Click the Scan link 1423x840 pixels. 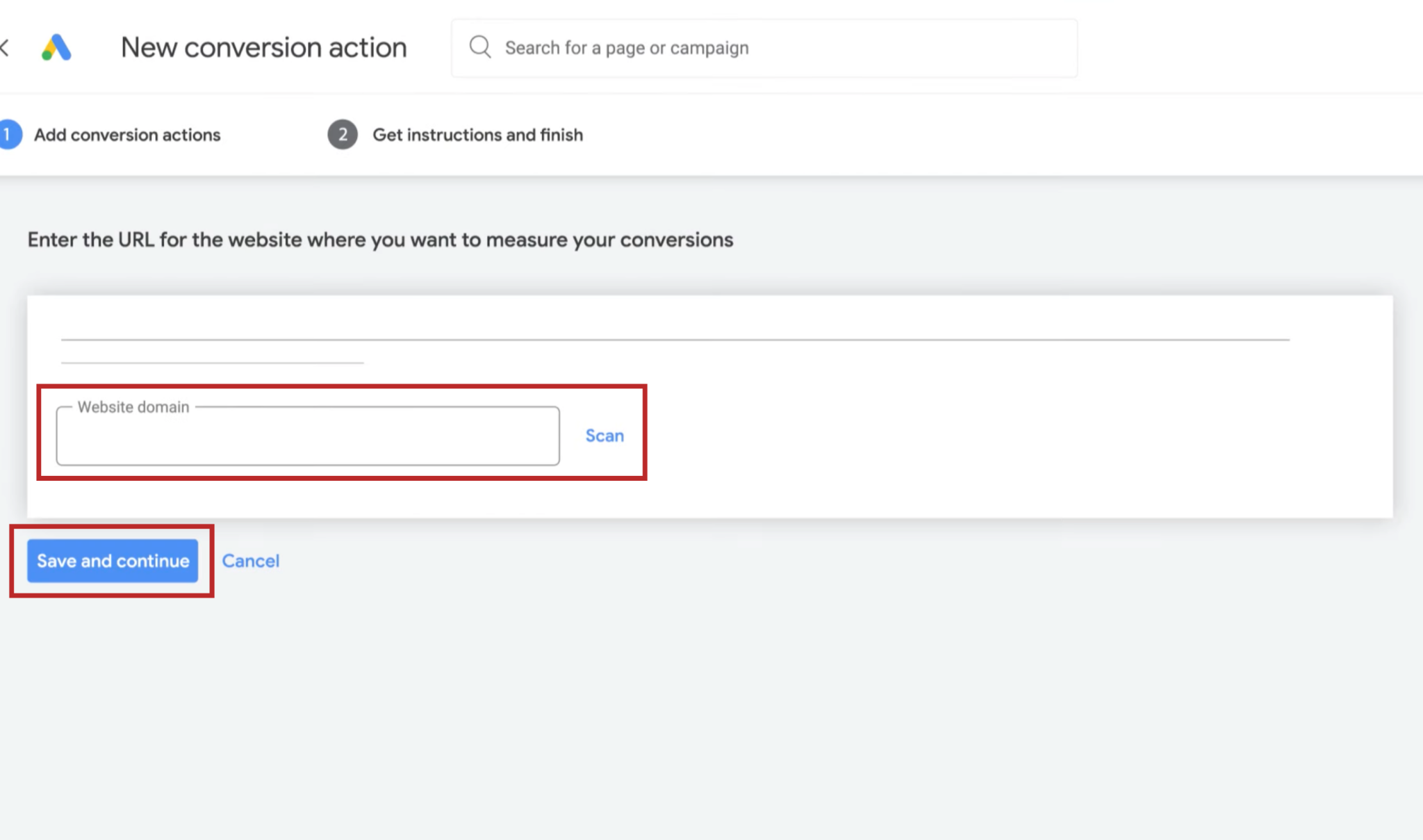click(x=604, y=436)
